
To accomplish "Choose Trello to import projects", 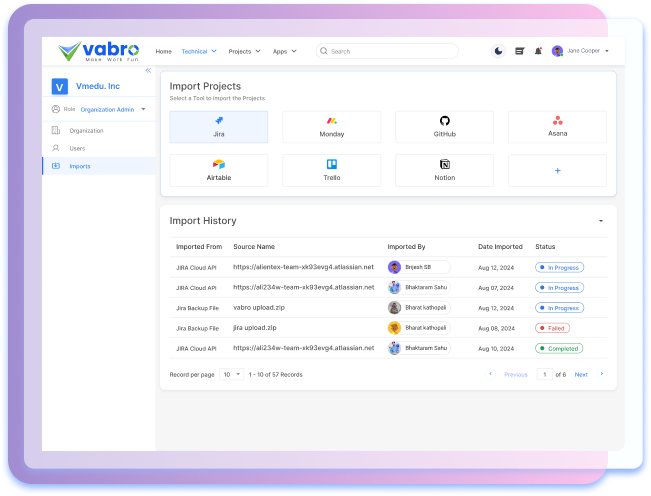I will 331,170.
